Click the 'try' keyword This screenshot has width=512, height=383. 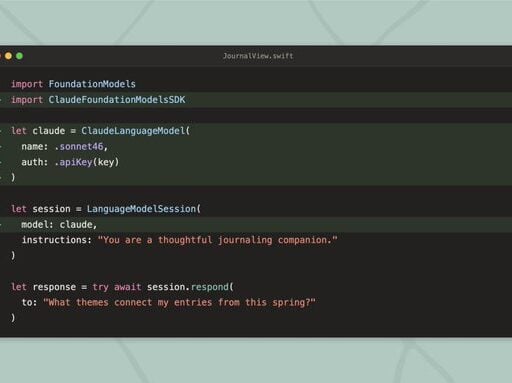pyautogui.click(x=100, y=287)
